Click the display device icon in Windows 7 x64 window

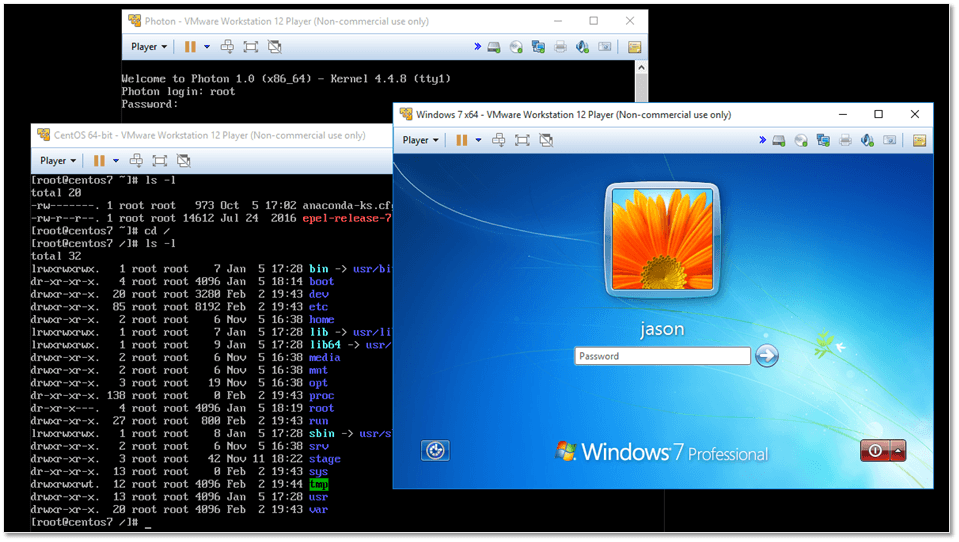[x=889, y=141]
